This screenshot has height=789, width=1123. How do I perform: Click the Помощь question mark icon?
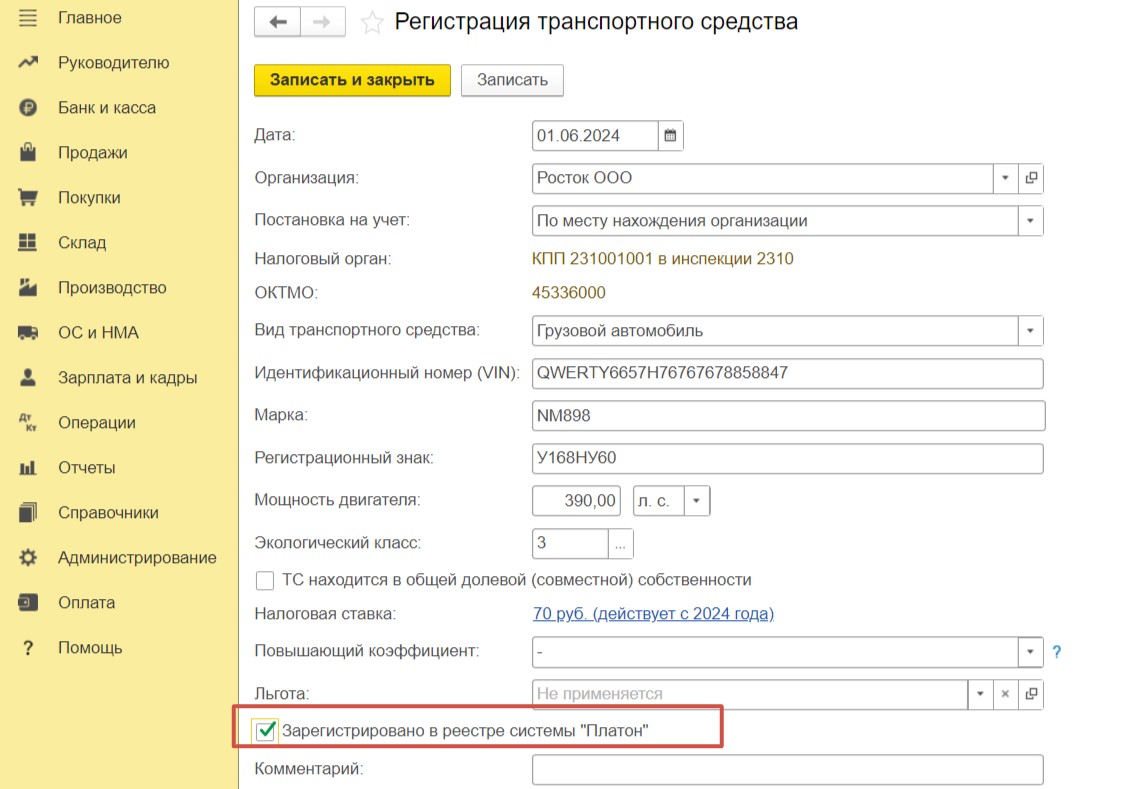click(27, 648)
